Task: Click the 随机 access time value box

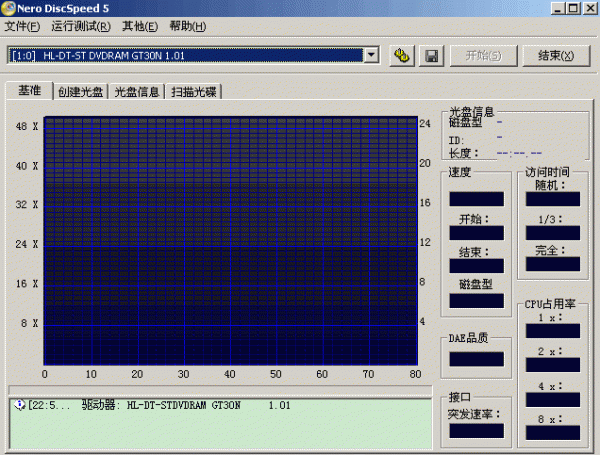Action: click(553, 199)
